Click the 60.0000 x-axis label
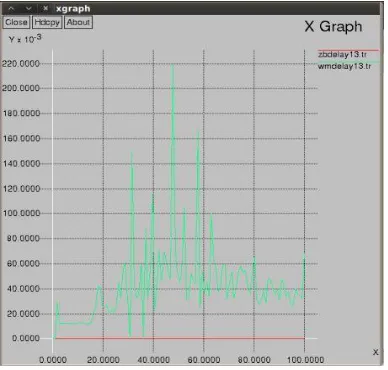Image resolution: width=388 pixels, height=370 pixels. [204, 360]
